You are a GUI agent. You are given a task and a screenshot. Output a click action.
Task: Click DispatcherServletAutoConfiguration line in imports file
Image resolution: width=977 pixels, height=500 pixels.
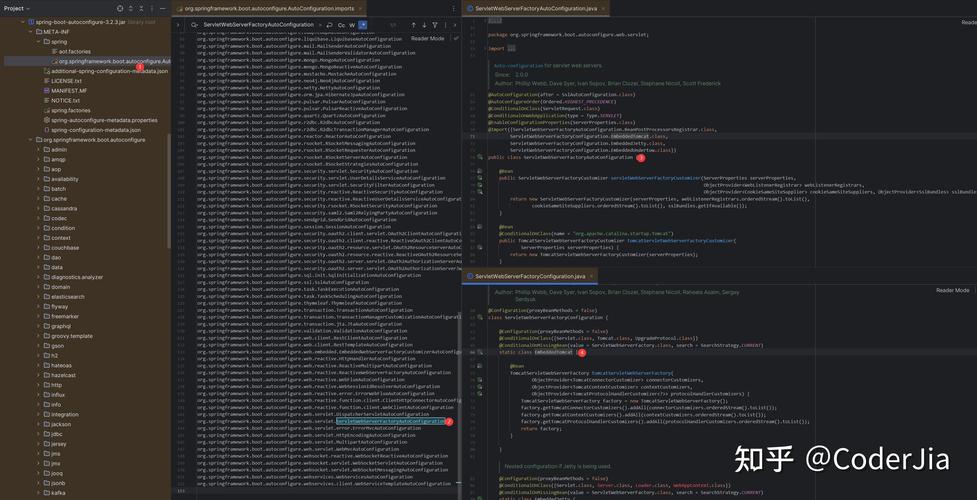[x=313, y=415]
